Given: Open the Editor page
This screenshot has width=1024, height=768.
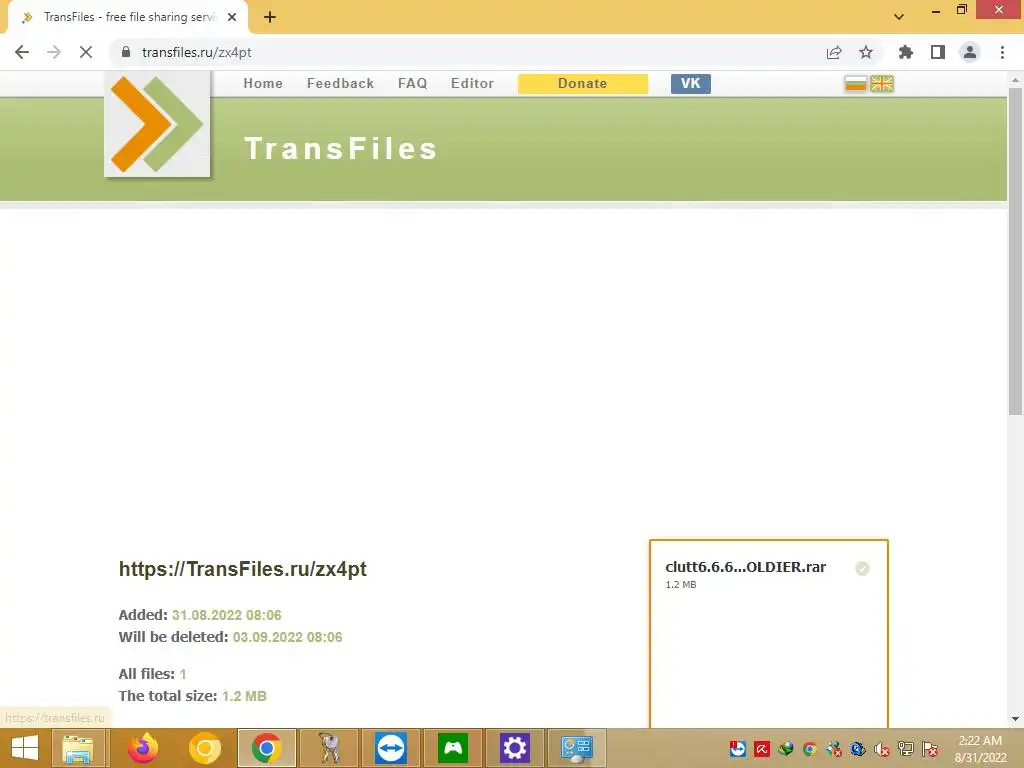Looking at the screenshot, I should pyautogui.click(x=472, y=84).
